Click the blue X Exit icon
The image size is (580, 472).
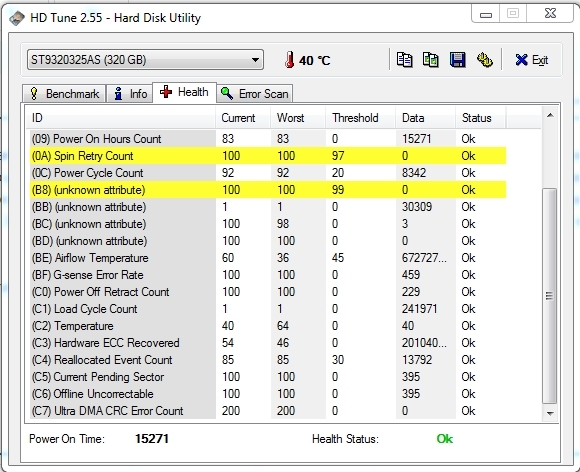pos(521,60)
